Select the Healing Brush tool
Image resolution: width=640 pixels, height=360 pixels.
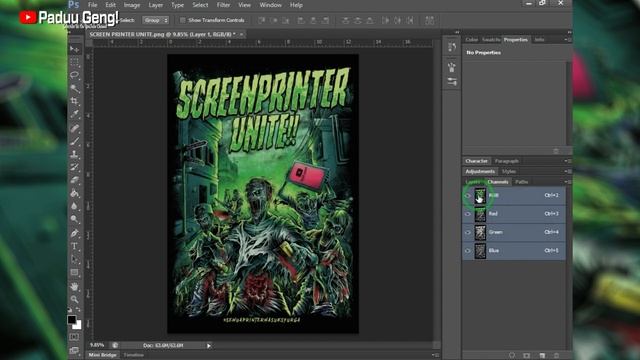pyautogui.click(x=74, y=129)
